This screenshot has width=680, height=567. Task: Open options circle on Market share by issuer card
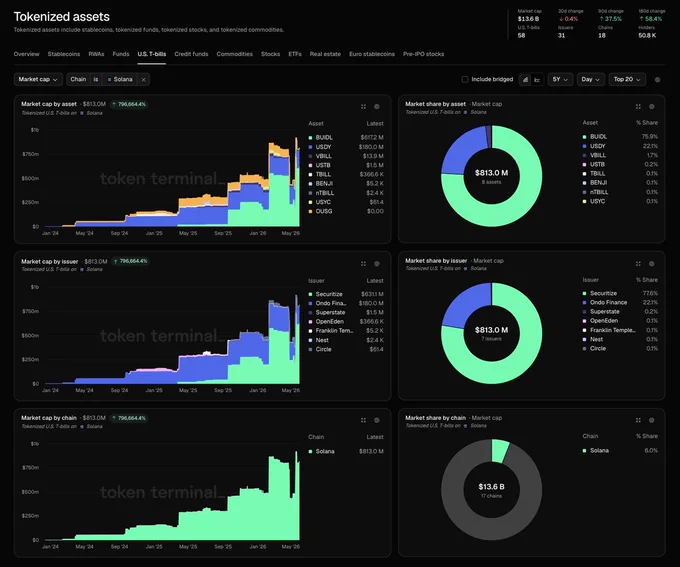pos(651,264)
